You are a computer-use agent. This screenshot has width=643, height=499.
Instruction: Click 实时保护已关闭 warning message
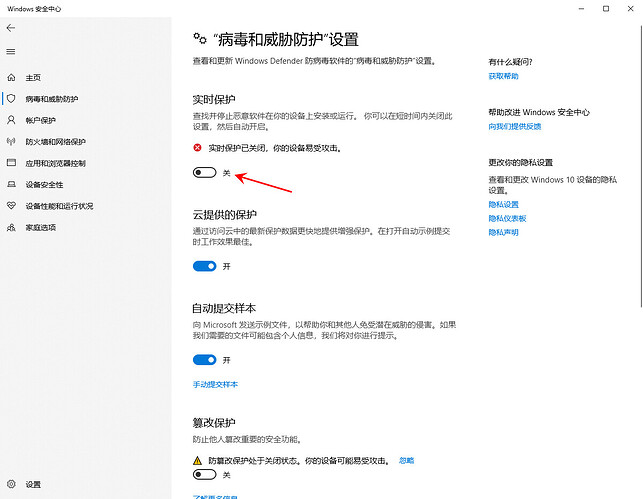(275, 148)
